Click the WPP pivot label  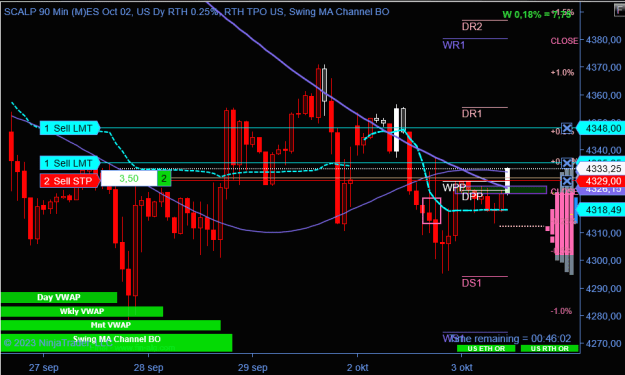[x=454, y=187]
